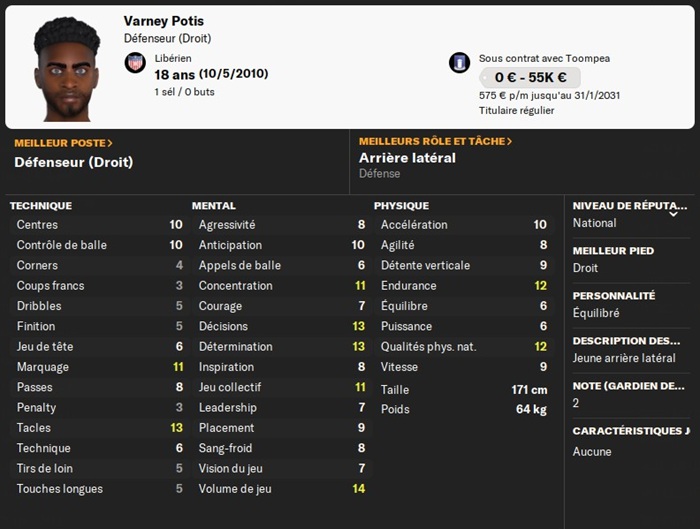Open the Niveau de réputation dropdown chevron
Screen dimensions: 700x529
point(673,213)
